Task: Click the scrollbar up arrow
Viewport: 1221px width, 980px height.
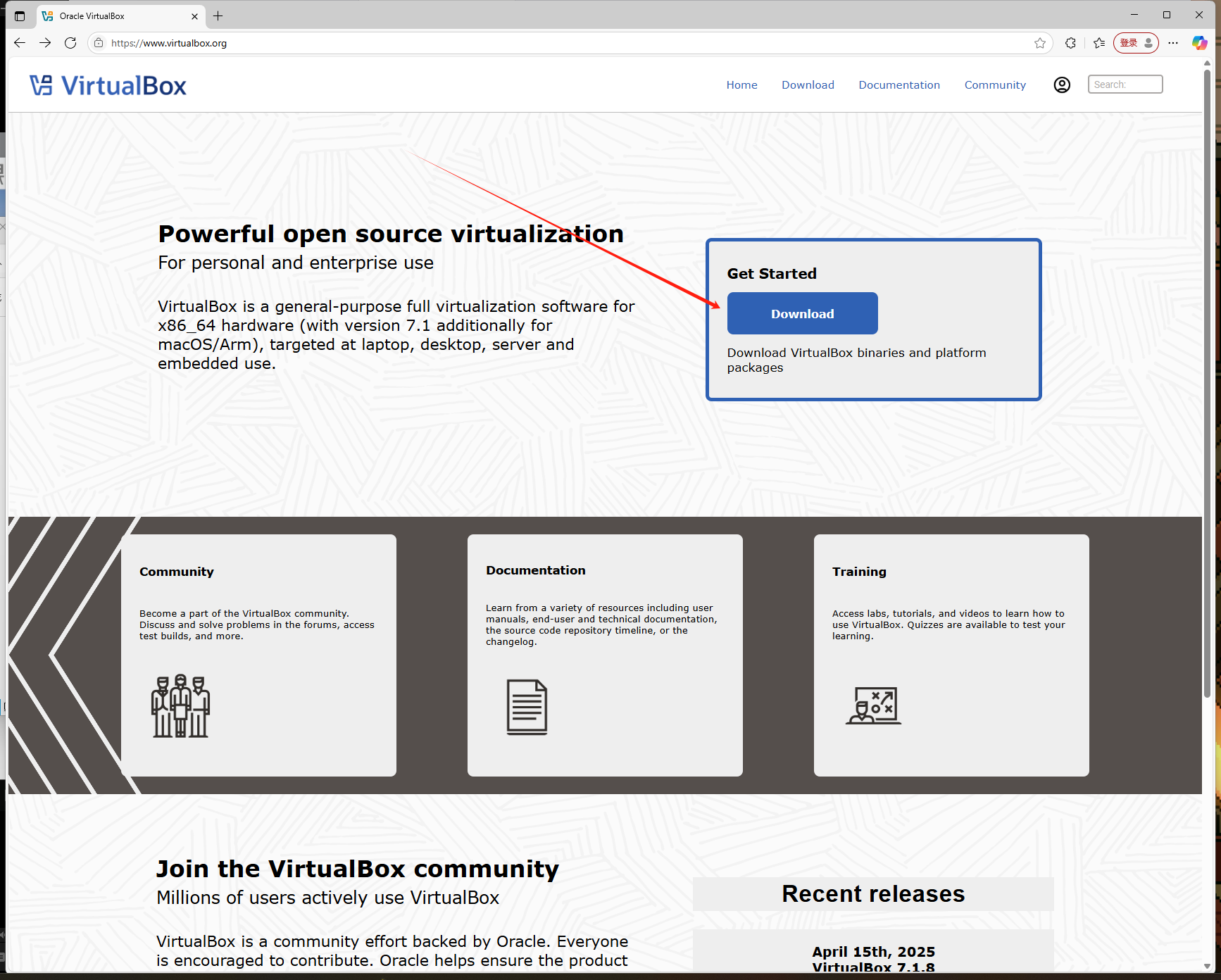Action: [1207, 63]
